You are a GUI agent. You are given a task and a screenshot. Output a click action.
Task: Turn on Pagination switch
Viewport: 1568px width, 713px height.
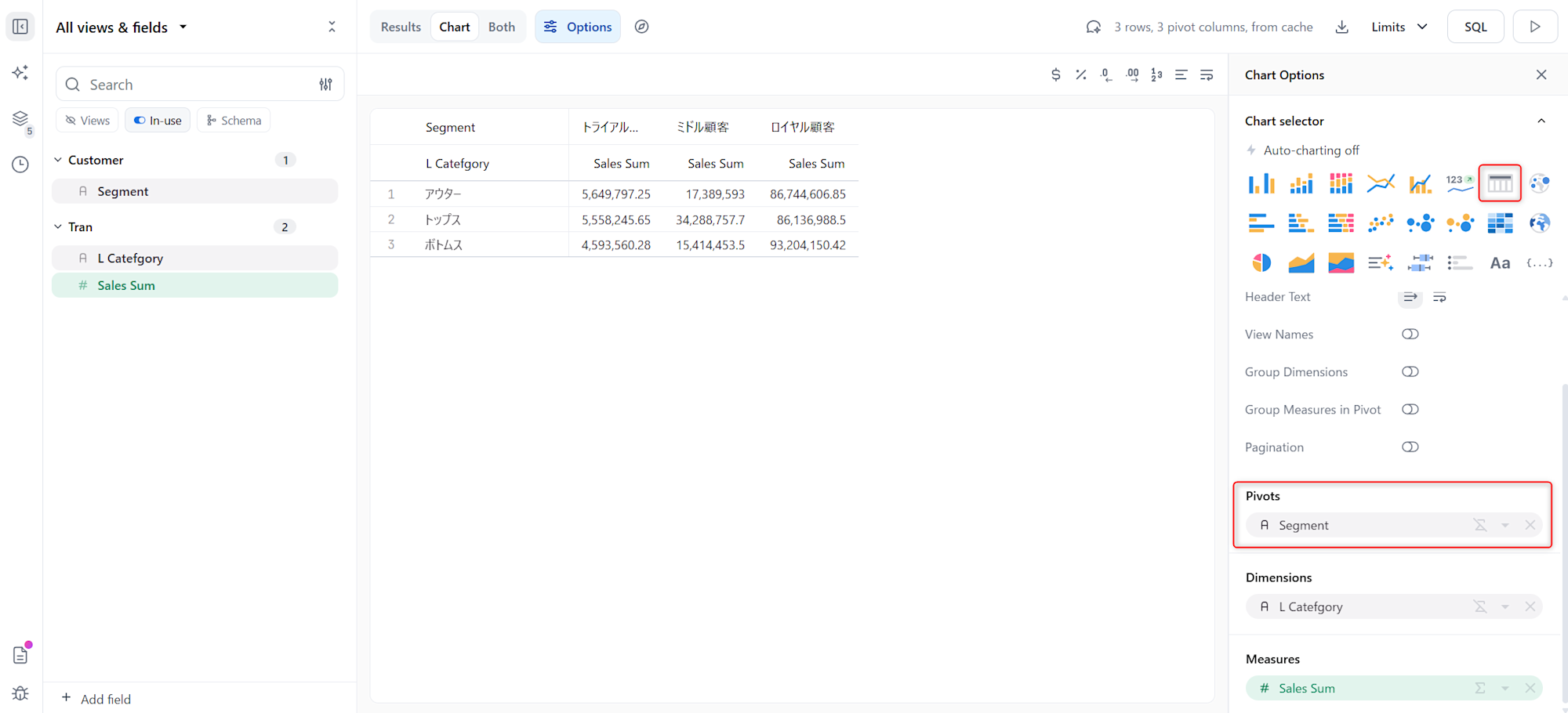1410,447
